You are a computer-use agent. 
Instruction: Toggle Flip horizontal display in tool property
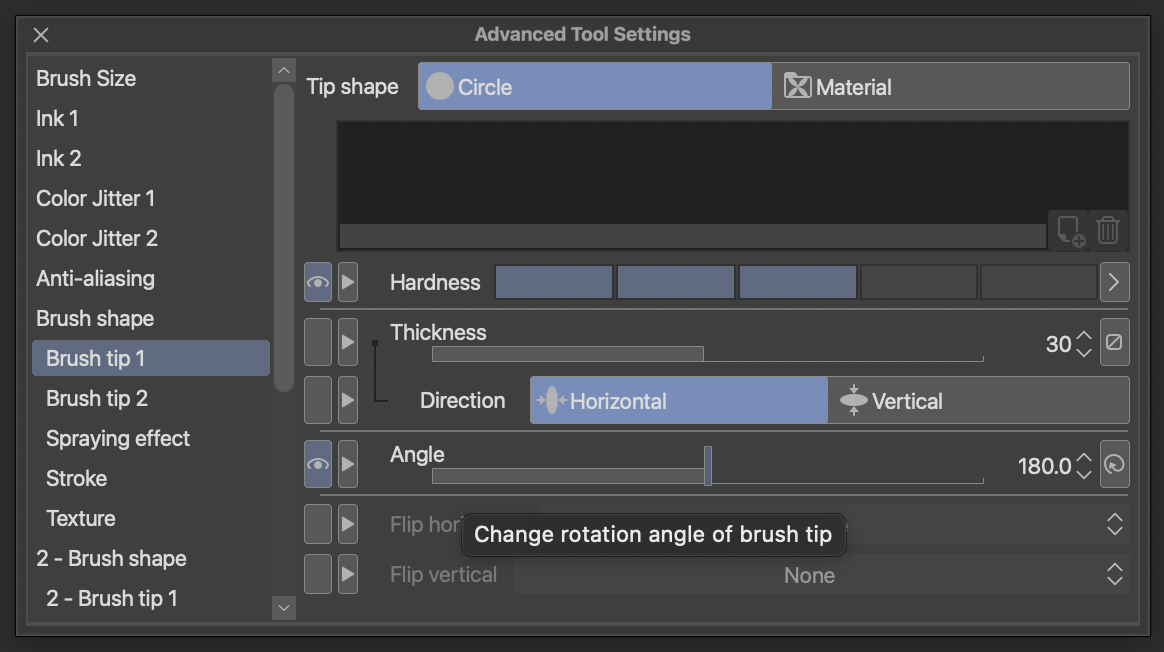[x=318, y=524]
